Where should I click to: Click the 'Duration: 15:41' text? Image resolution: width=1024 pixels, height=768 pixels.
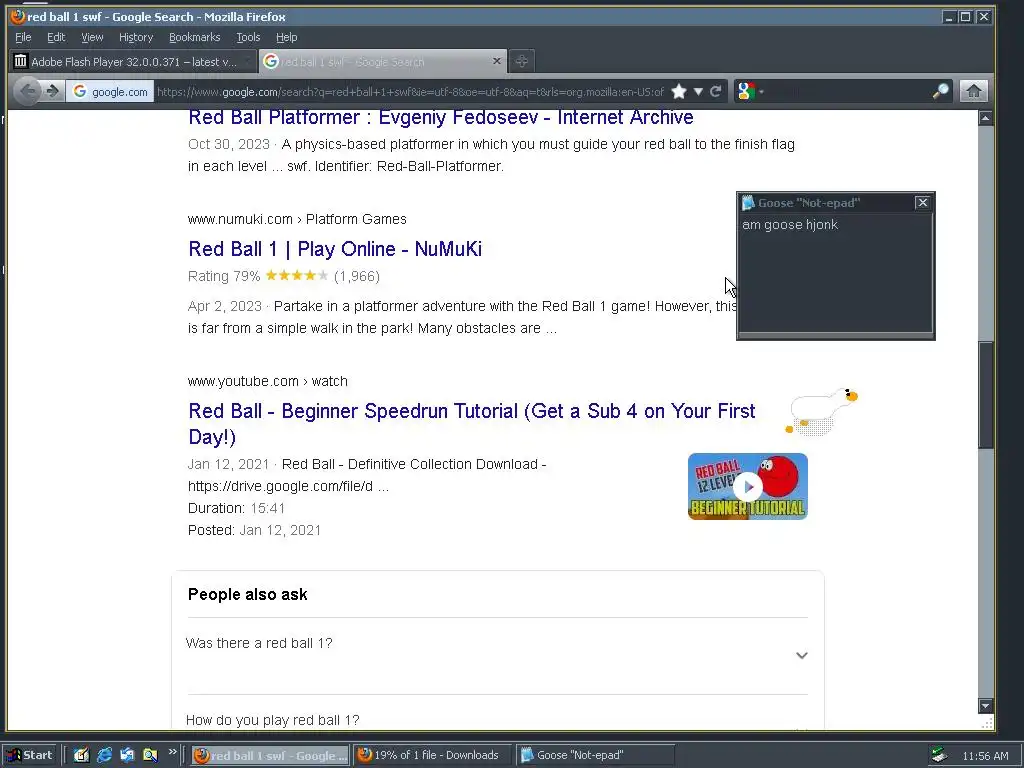[x=236, y=508]
